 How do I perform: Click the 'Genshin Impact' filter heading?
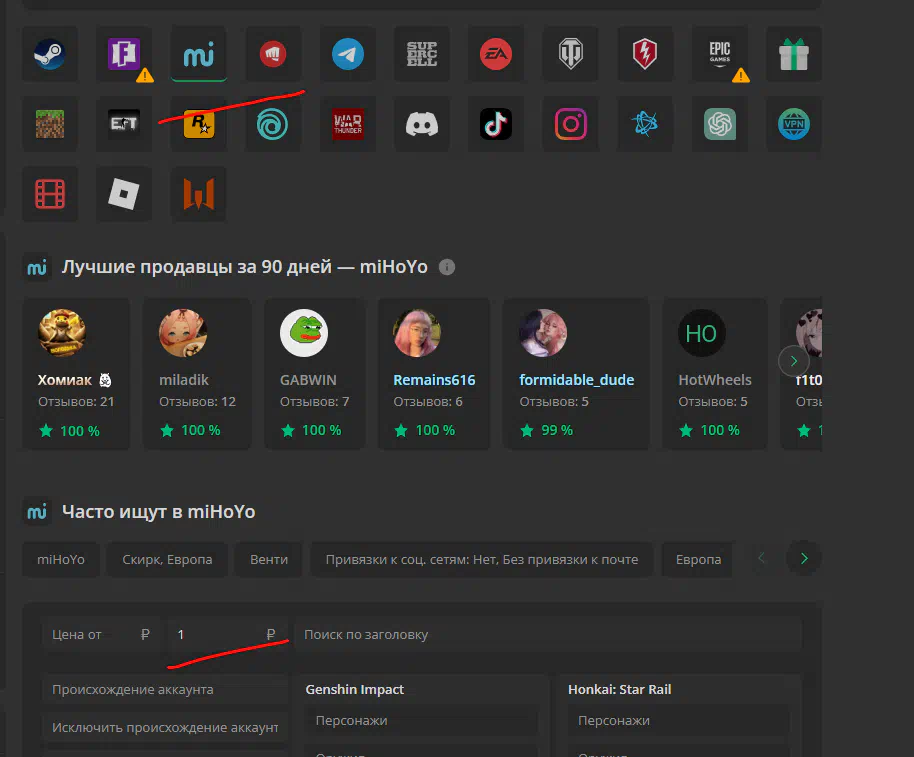click(x=354, y=689)
